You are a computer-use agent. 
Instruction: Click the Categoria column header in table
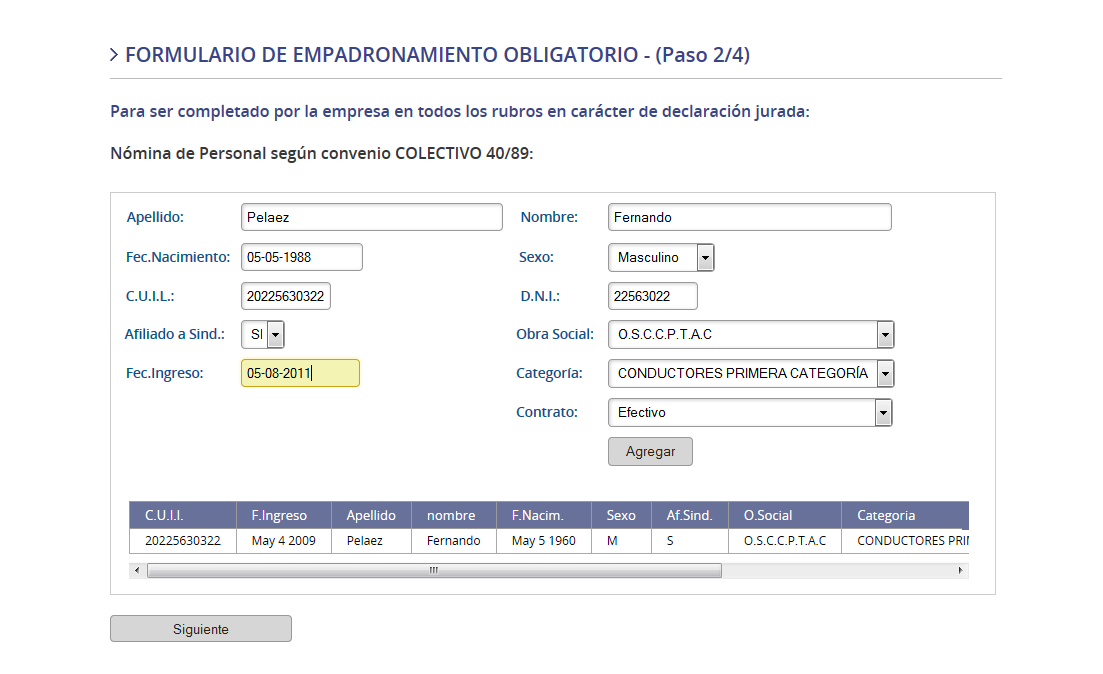905,515
